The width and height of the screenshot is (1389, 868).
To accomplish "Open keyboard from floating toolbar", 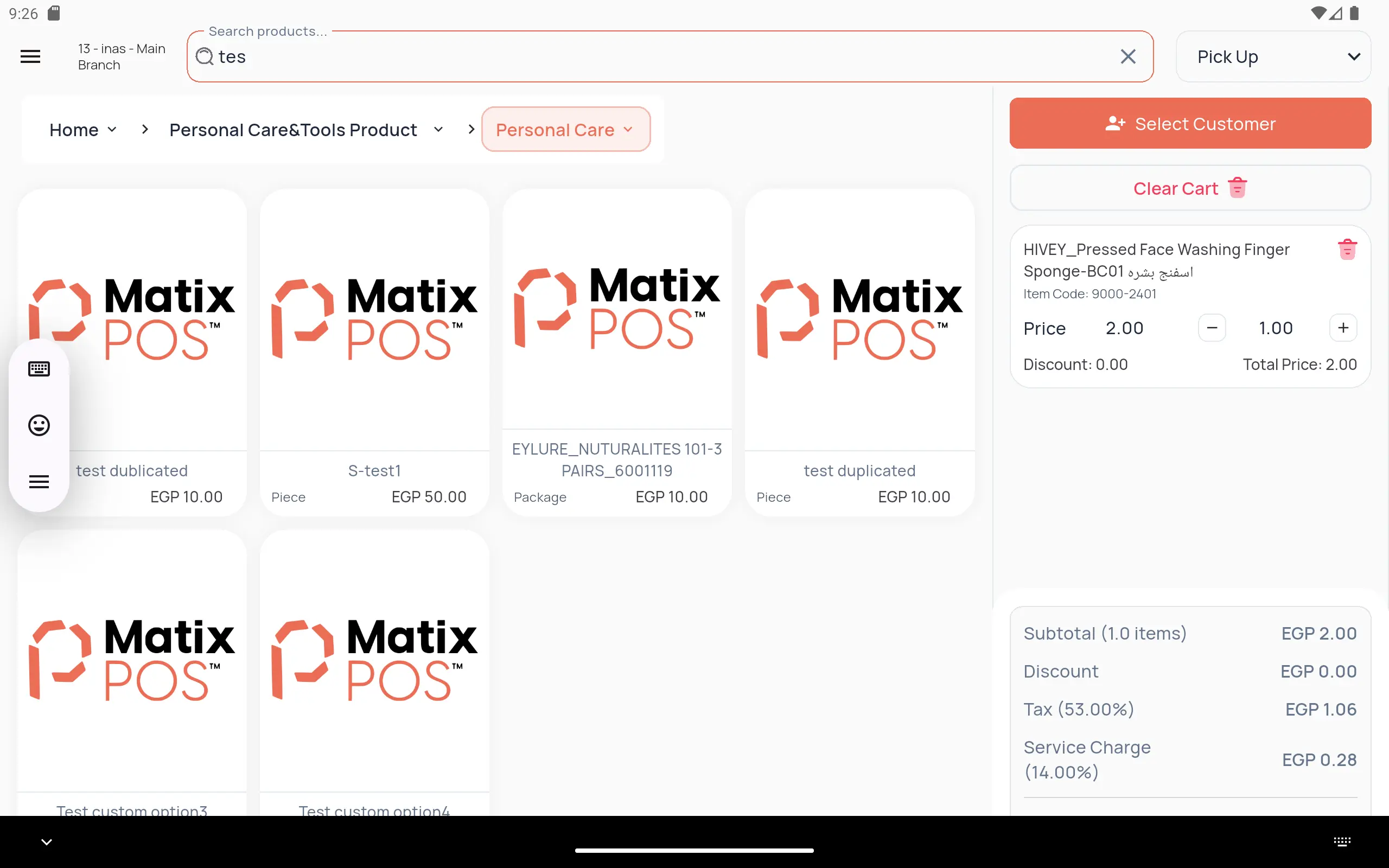I will coord(39,368).
